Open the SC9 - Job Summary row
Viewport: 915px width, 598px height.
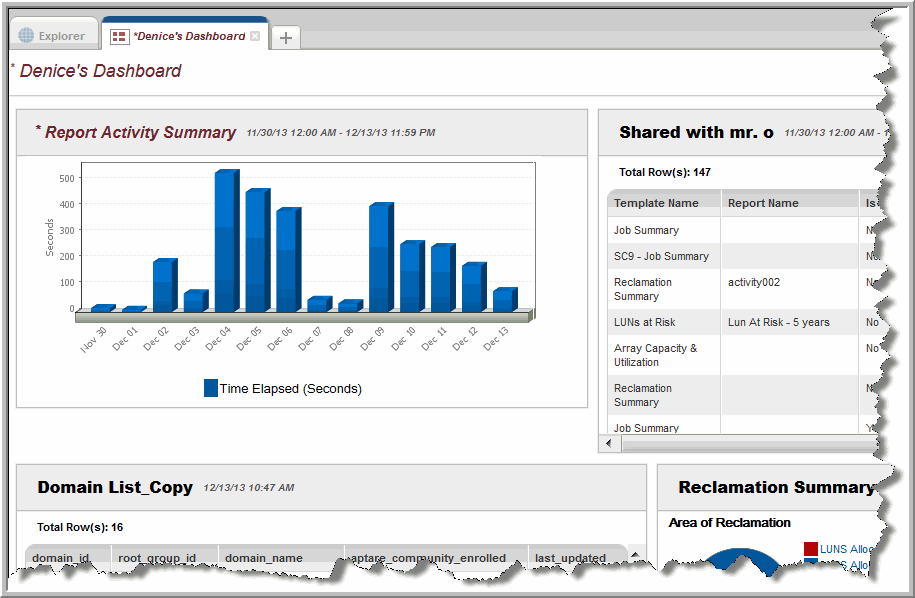pyautogui.click(x=661, y=256)
